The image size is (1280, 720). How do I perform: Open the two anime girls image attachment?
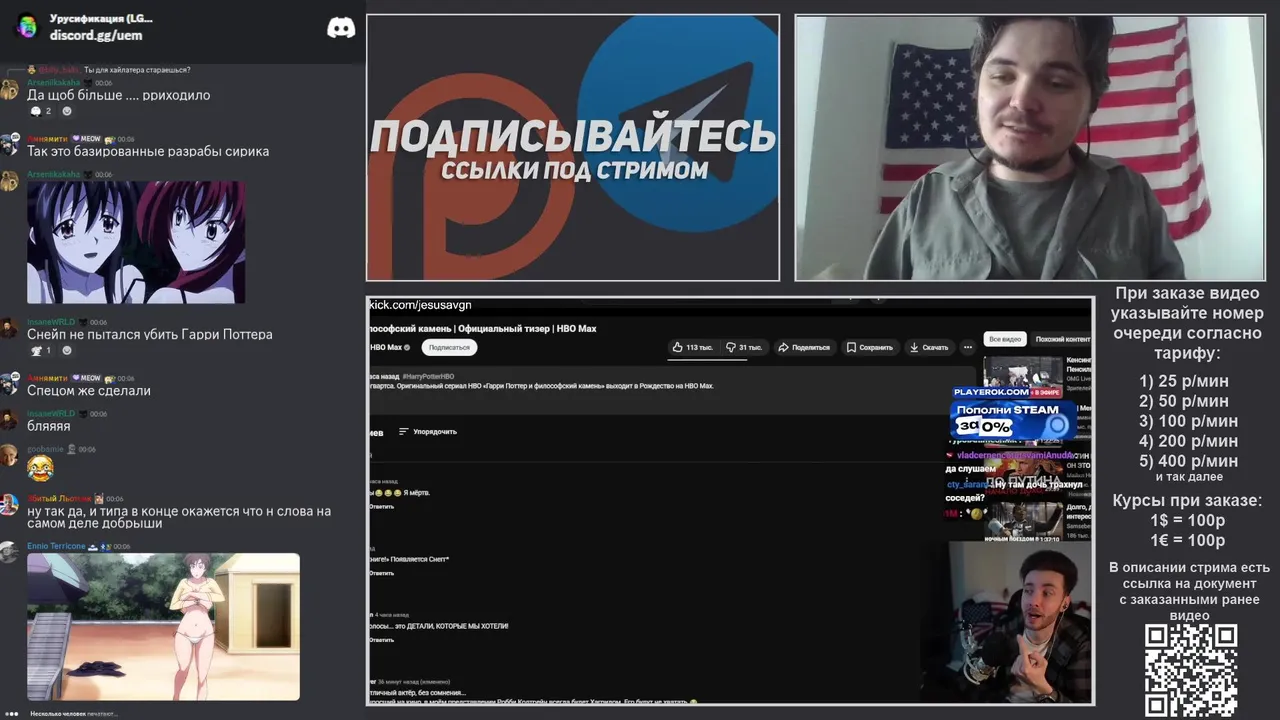tap(136, 242)
